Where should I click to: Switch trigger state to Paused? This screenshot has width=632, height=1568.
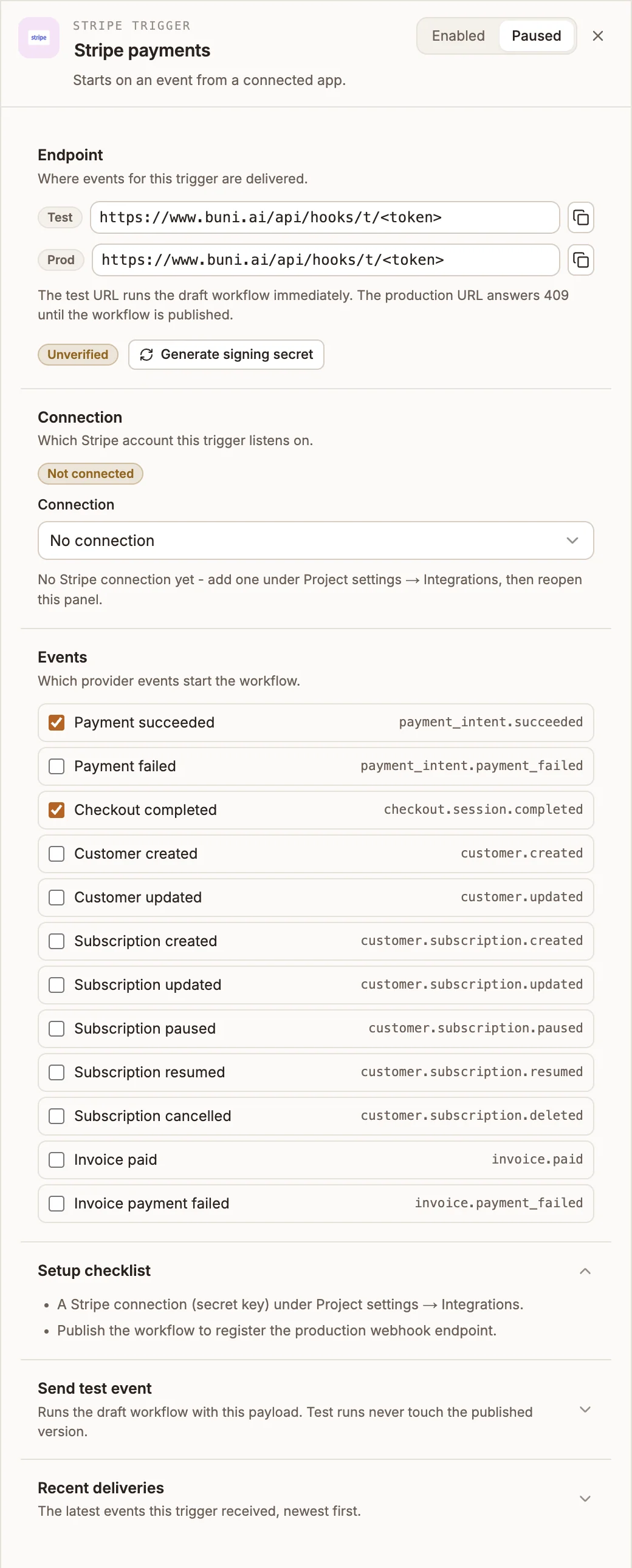pos(537,36)
